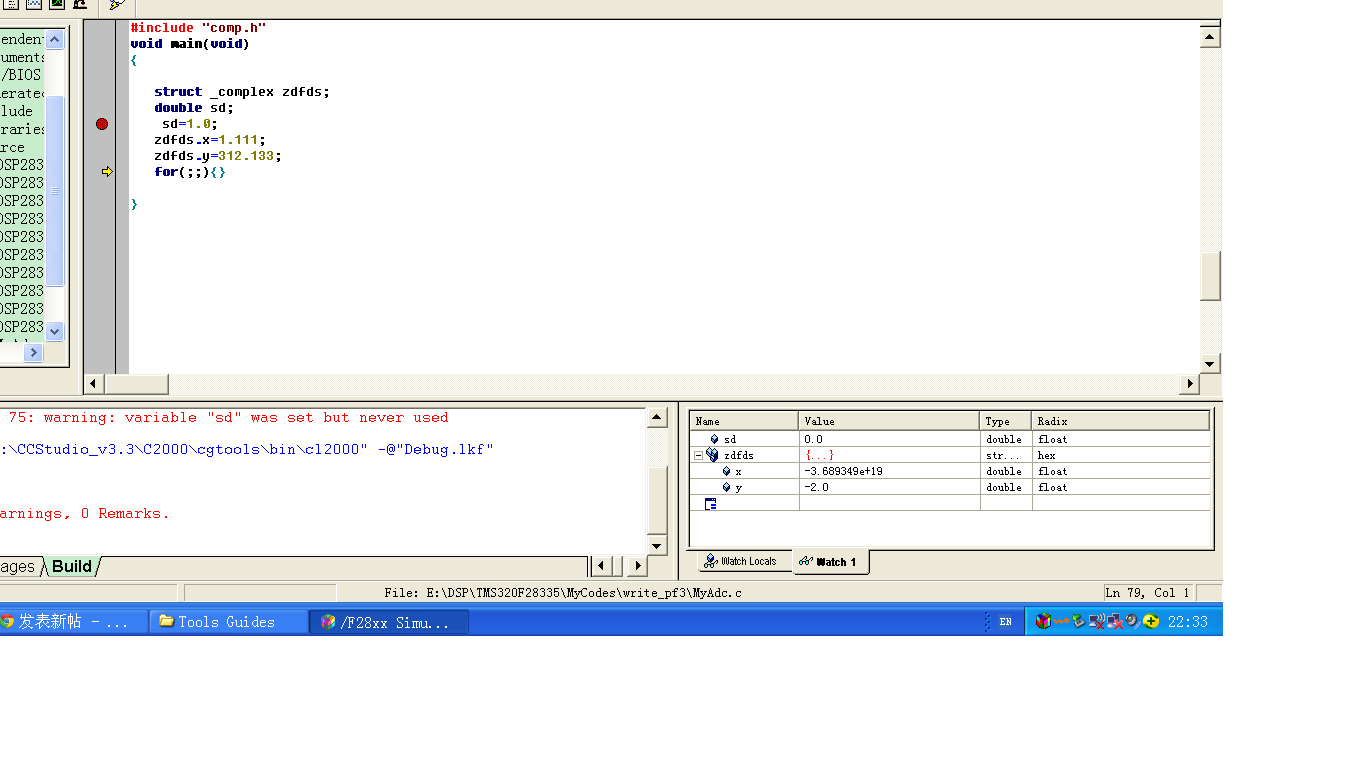Click the volume speaker tray icon
The width and height of the screenshot is (1366, 768).
[x=1132, y=621]
